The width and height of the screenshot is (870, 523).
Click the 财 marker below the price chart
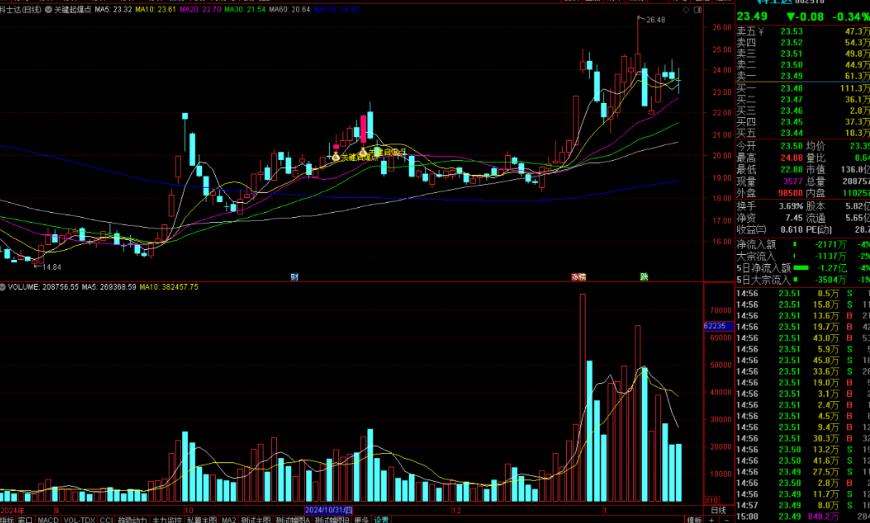coord(294,277)
